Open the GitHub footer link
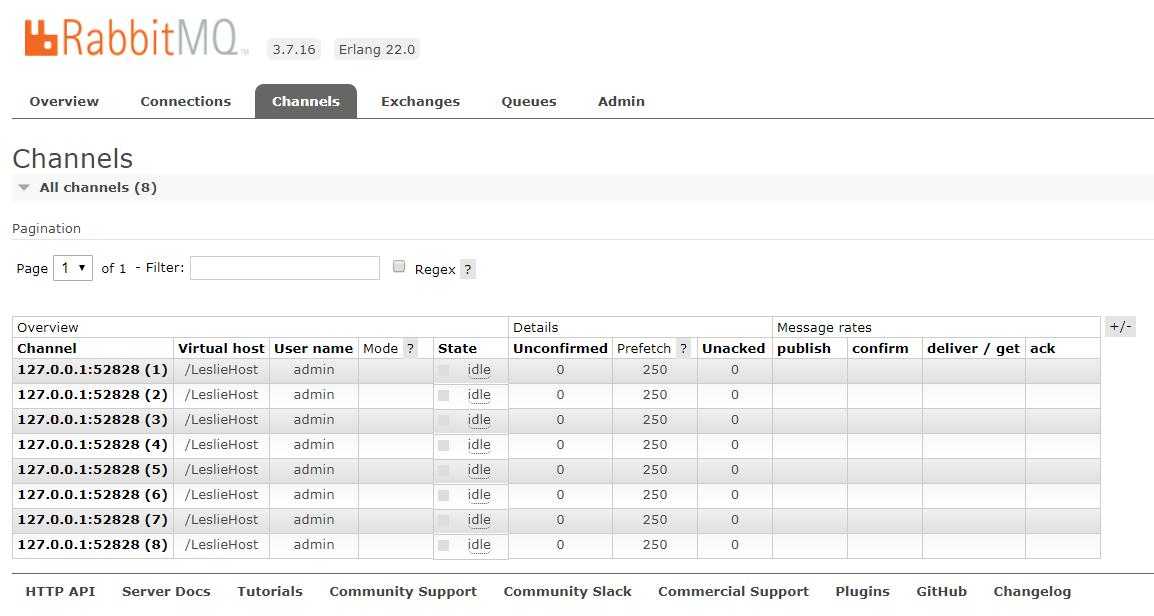1154x616 pixels. pos(941,592)
